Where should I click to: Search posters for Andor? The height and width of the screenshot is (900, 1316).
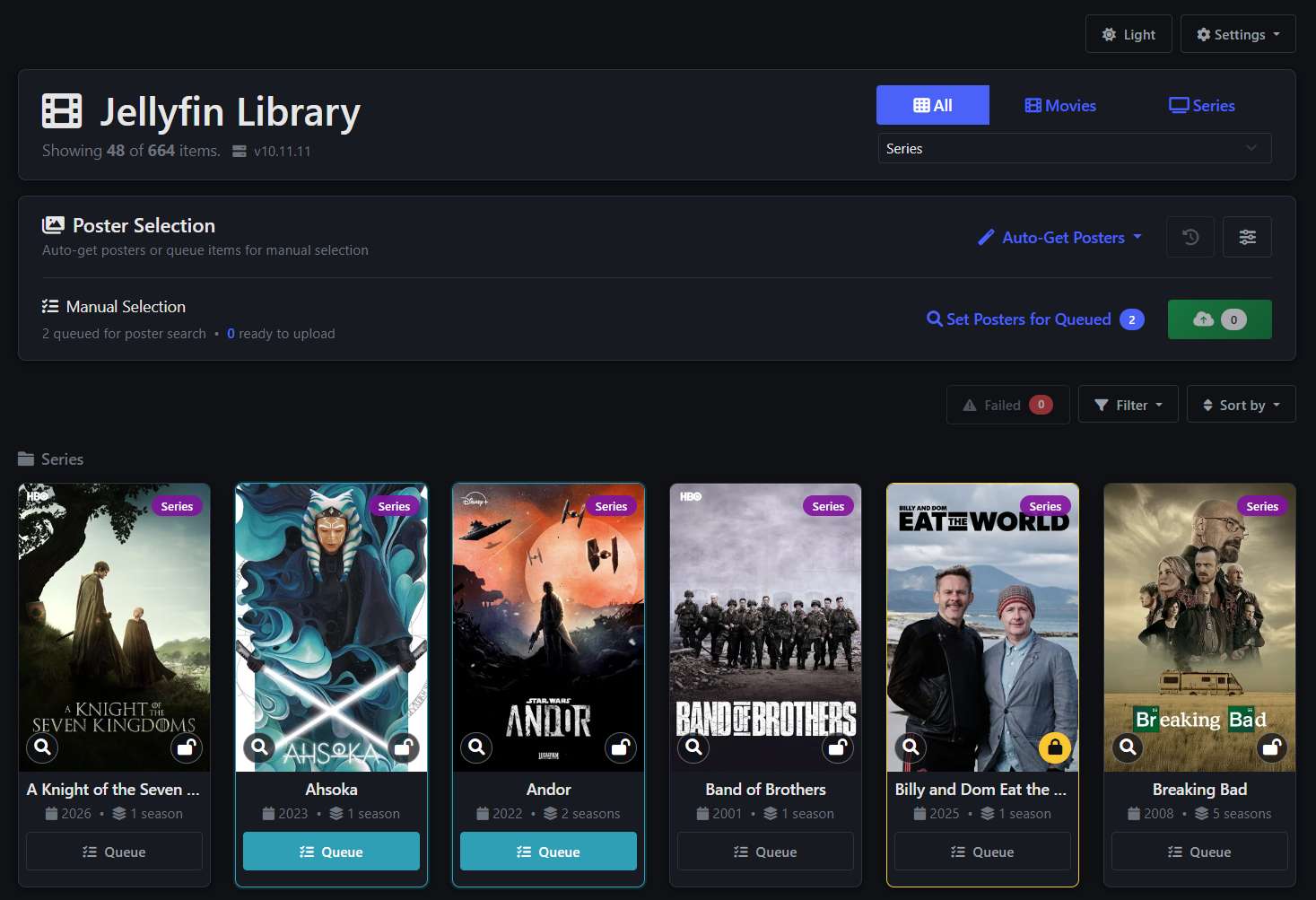coord(476,747)
